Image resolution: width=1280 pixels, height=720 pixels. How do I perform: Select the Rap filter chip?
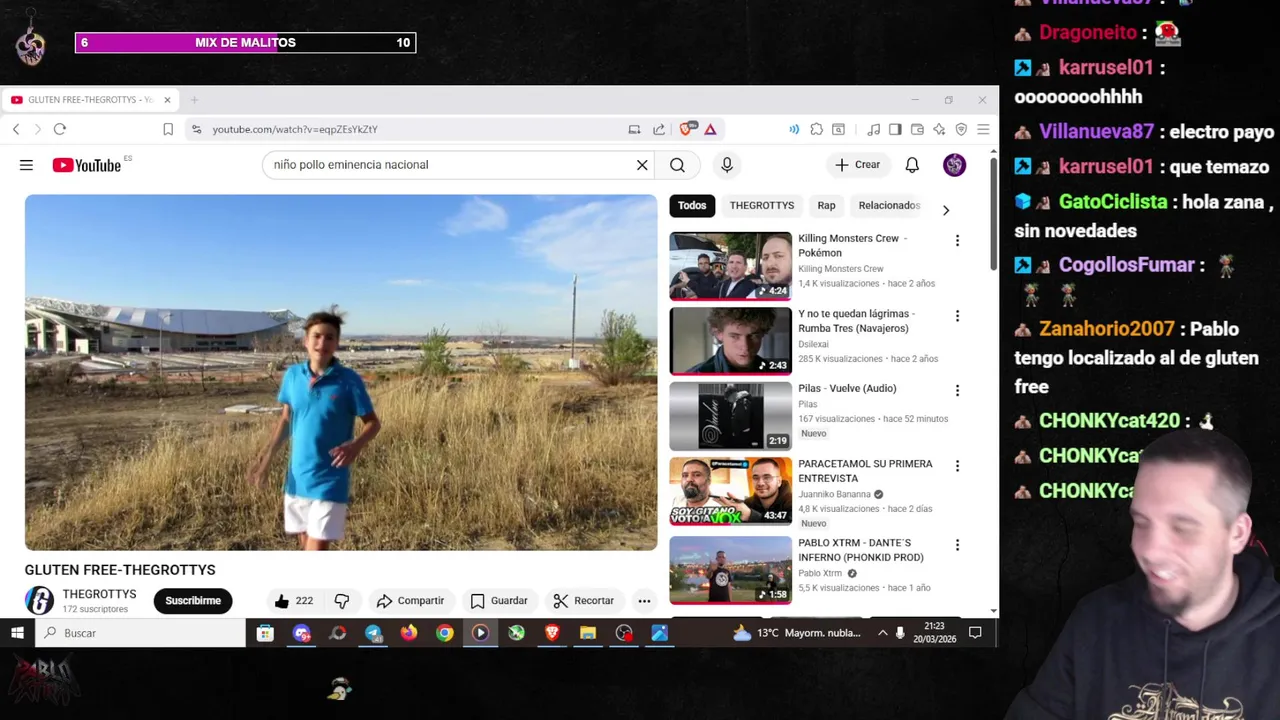[826, 205]
